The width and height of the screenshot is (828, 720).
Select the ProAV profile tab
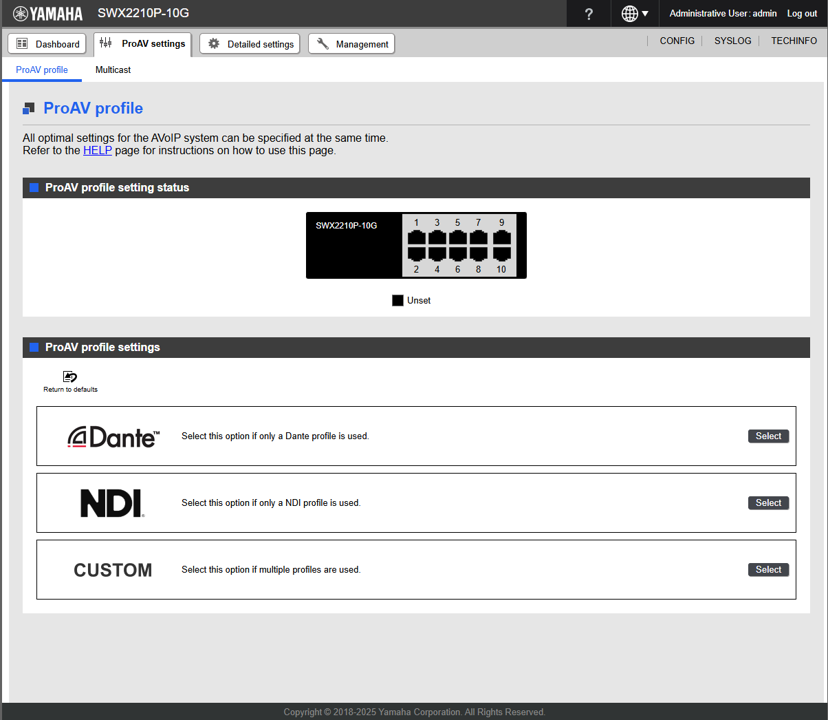42,70
